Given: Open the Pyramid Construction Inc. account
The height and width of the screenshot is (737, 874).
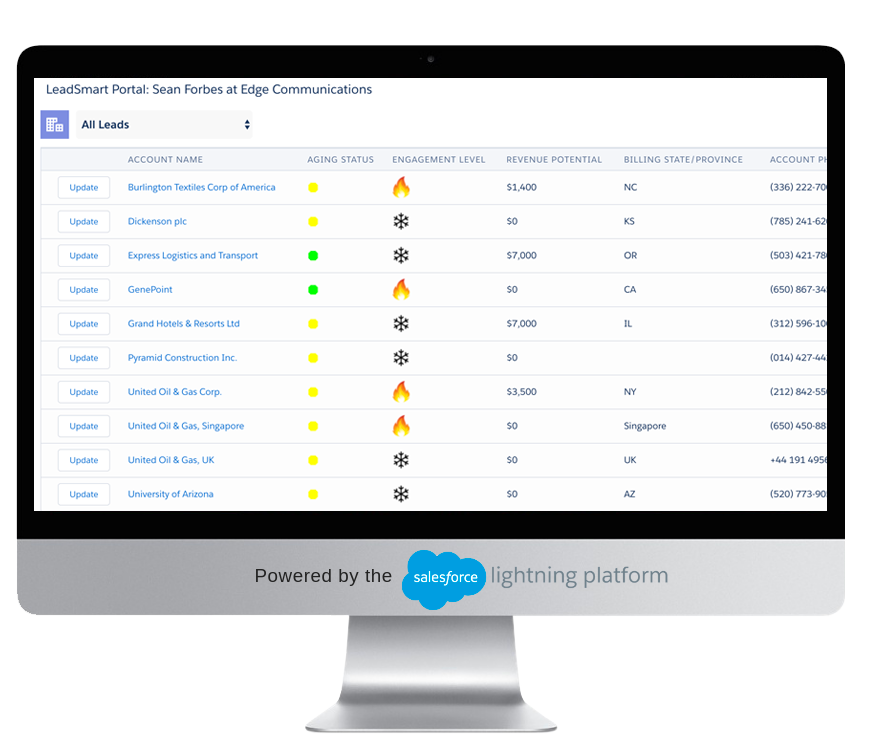Looking at the screenshot, I should [182, 357].
